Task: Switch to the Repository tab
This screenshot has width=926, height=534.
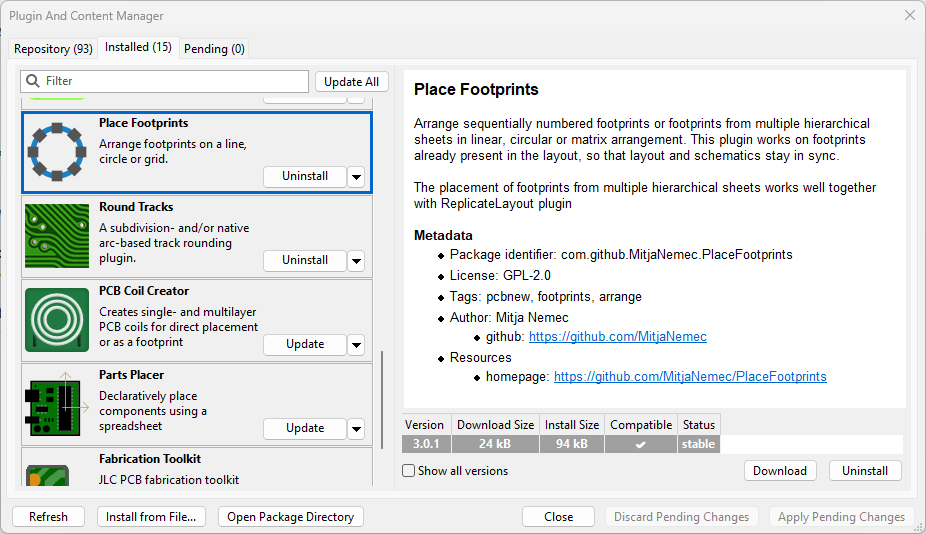Action: pos(53,48)
